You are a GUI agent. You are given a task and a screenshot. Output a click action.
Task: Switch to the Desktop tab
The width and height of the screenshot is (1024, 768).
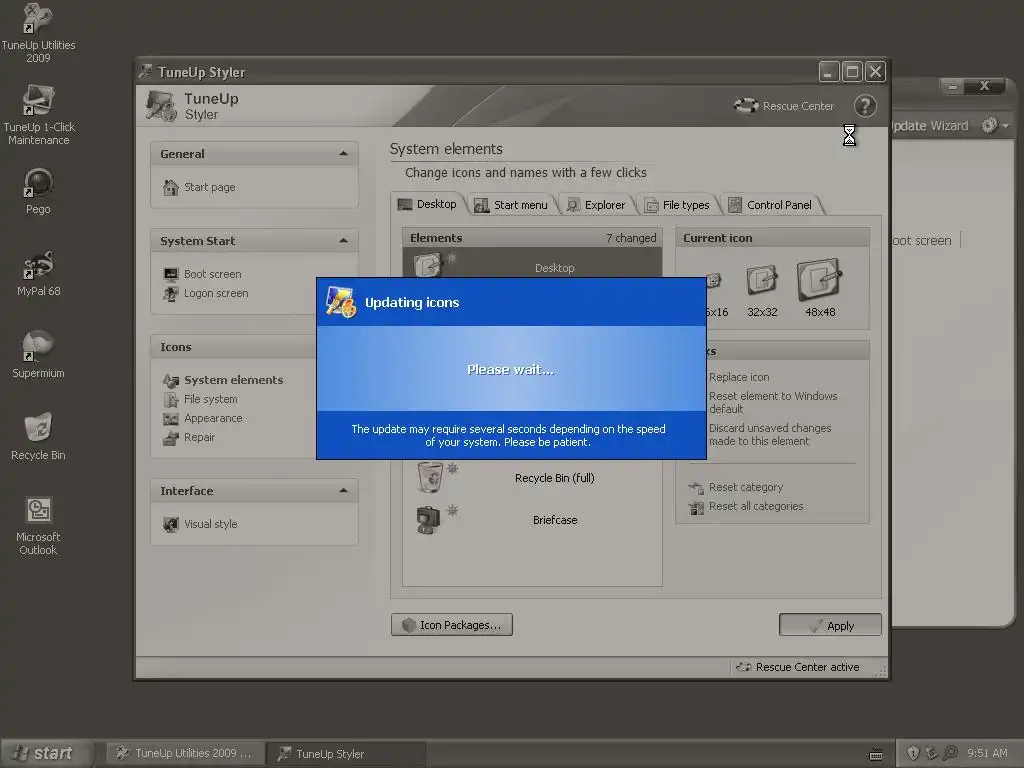point(428,204)
